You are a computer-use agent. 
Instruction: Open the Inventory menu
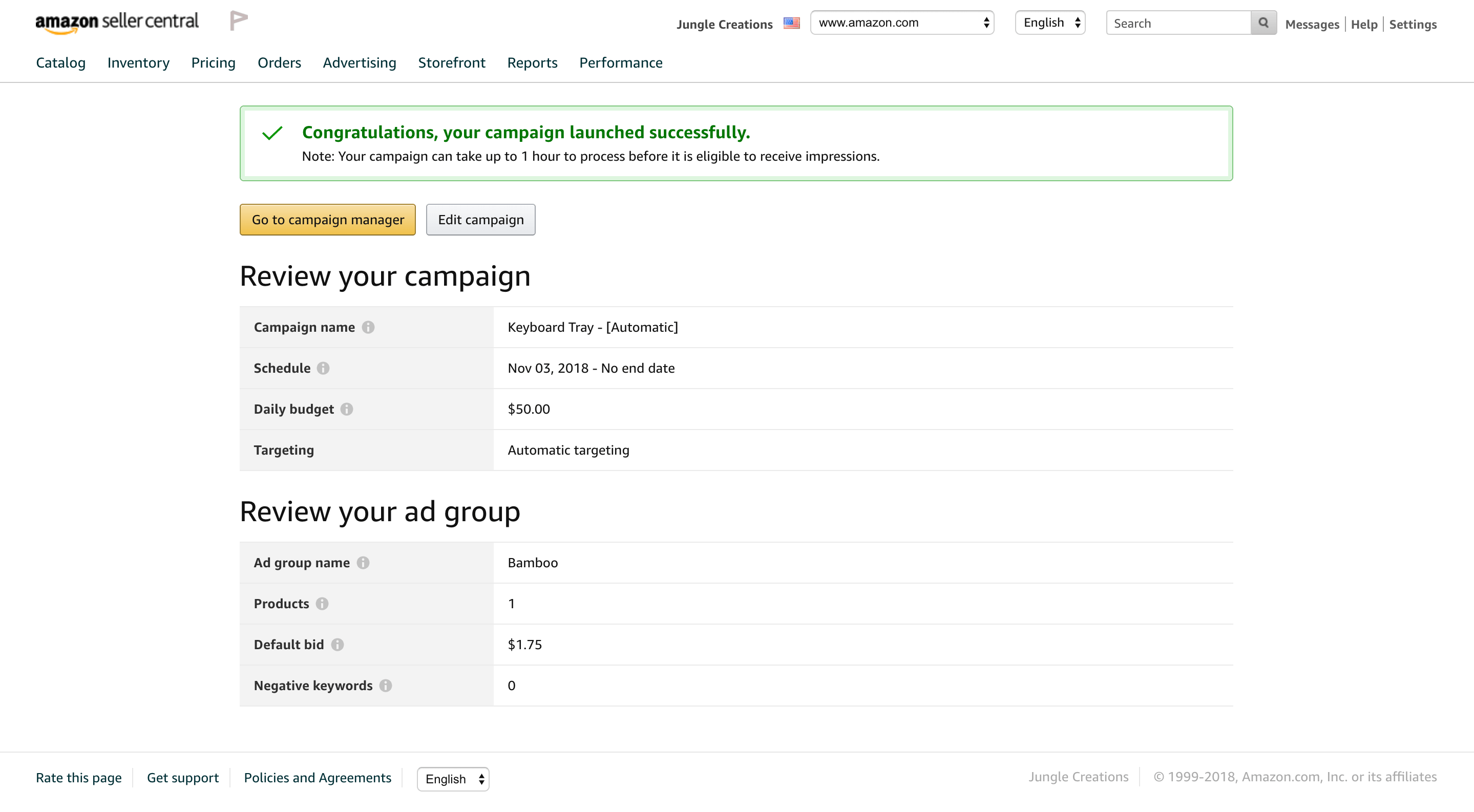(138, 63)
